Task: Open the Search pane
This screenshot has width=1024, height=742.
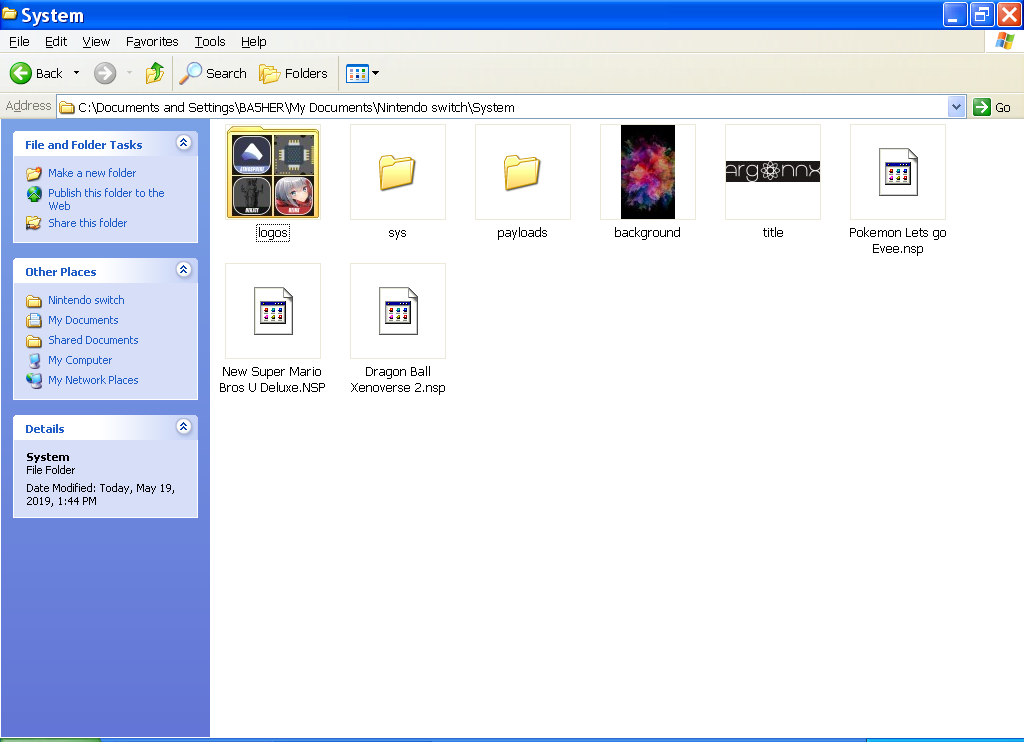Action: [x=213, y=73]
